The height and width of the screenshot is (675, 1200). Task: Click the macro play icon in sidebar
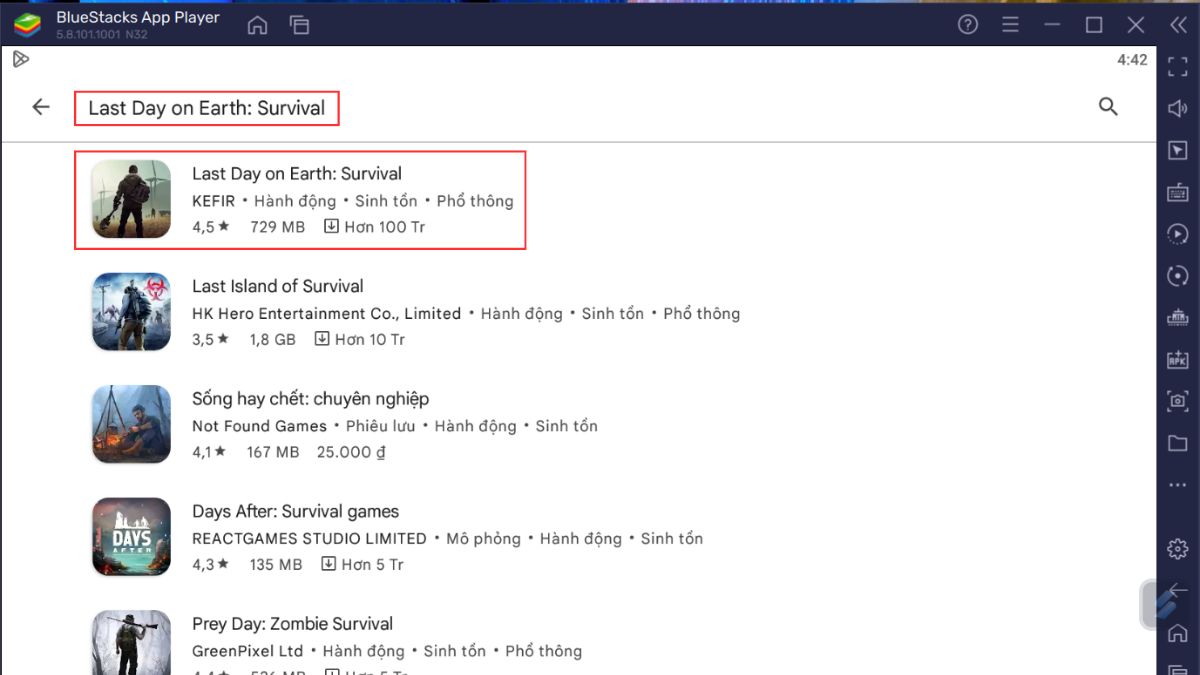pyautogui.click(x=1178, y=234)
